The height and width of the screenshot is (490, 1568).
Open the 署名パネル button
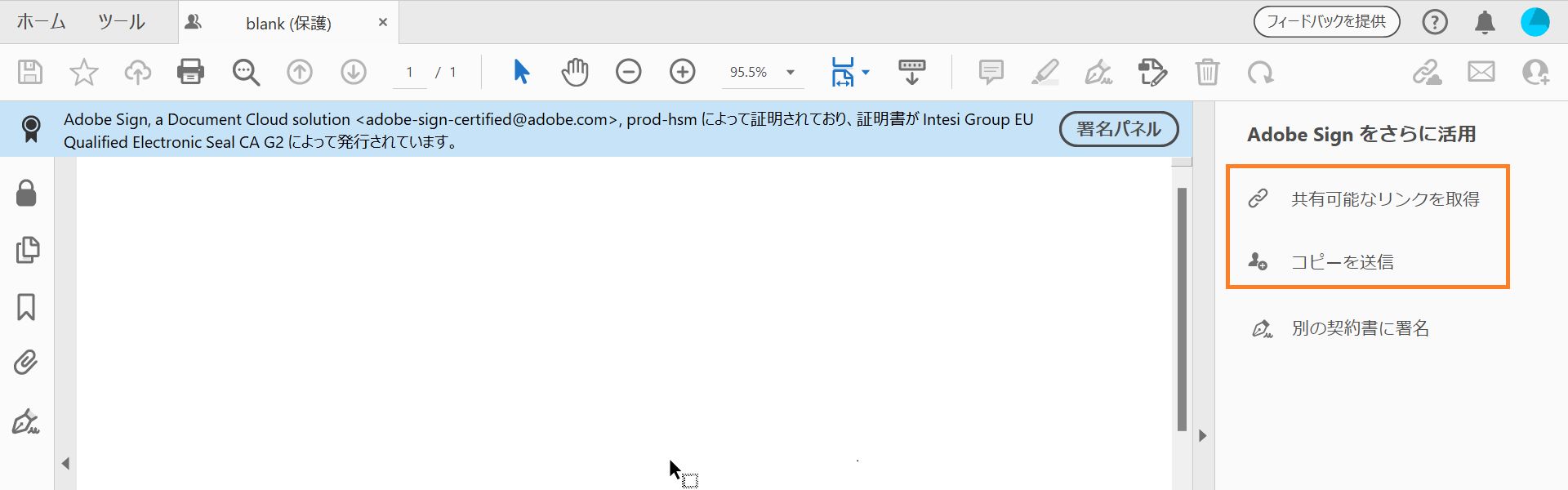(1118, 129)
